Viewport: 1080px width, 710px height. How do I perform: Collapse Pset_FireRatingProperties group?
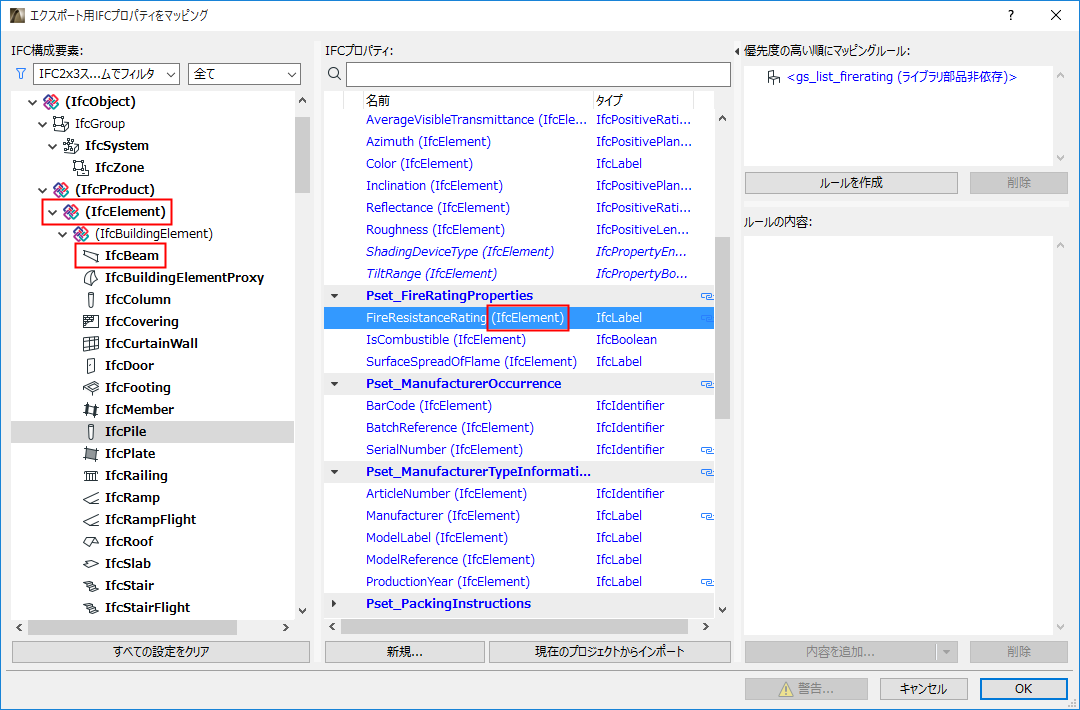(335, 296)
